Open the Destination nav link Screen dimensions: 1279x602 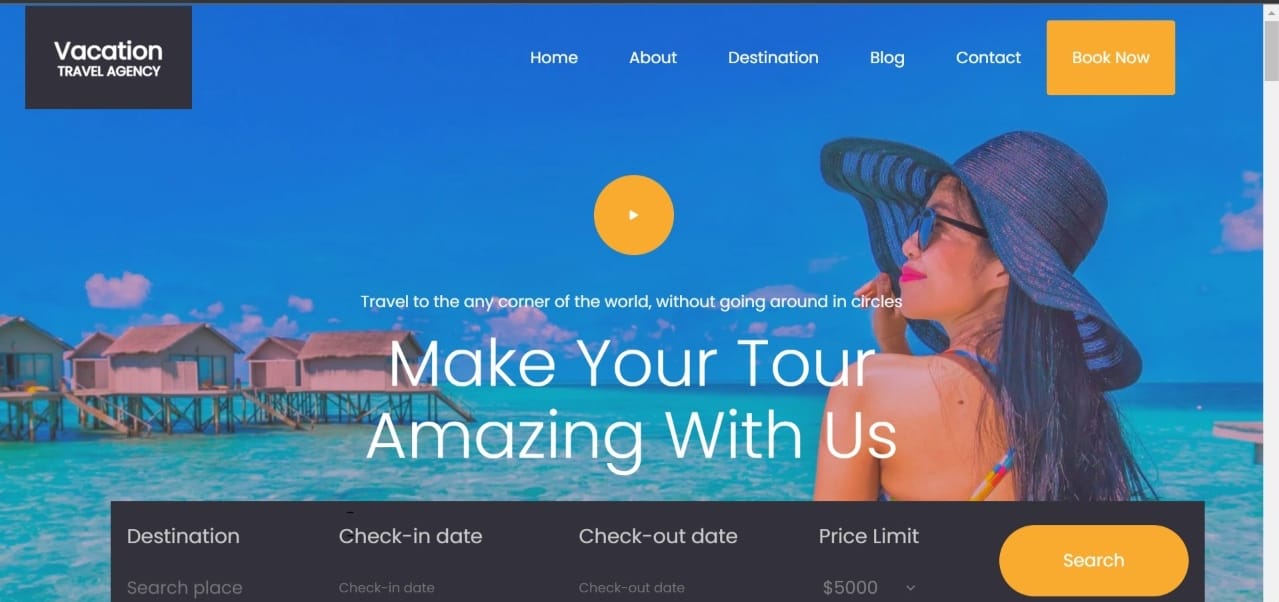pyautogui.click(x=773, y=58)
